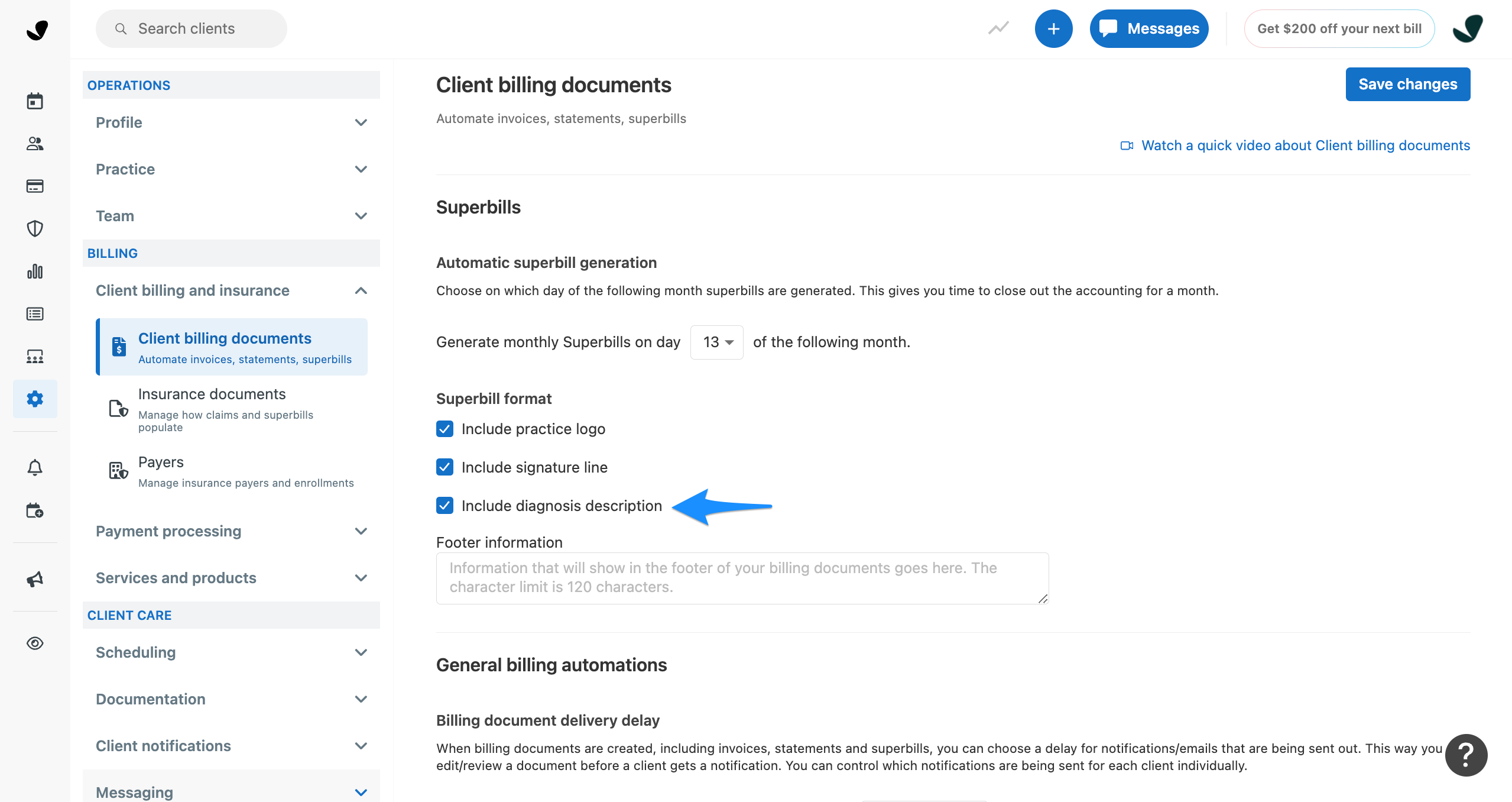Uncheck Include practice logo
This screenshot has height=802, width=1512.
point(444,429)
